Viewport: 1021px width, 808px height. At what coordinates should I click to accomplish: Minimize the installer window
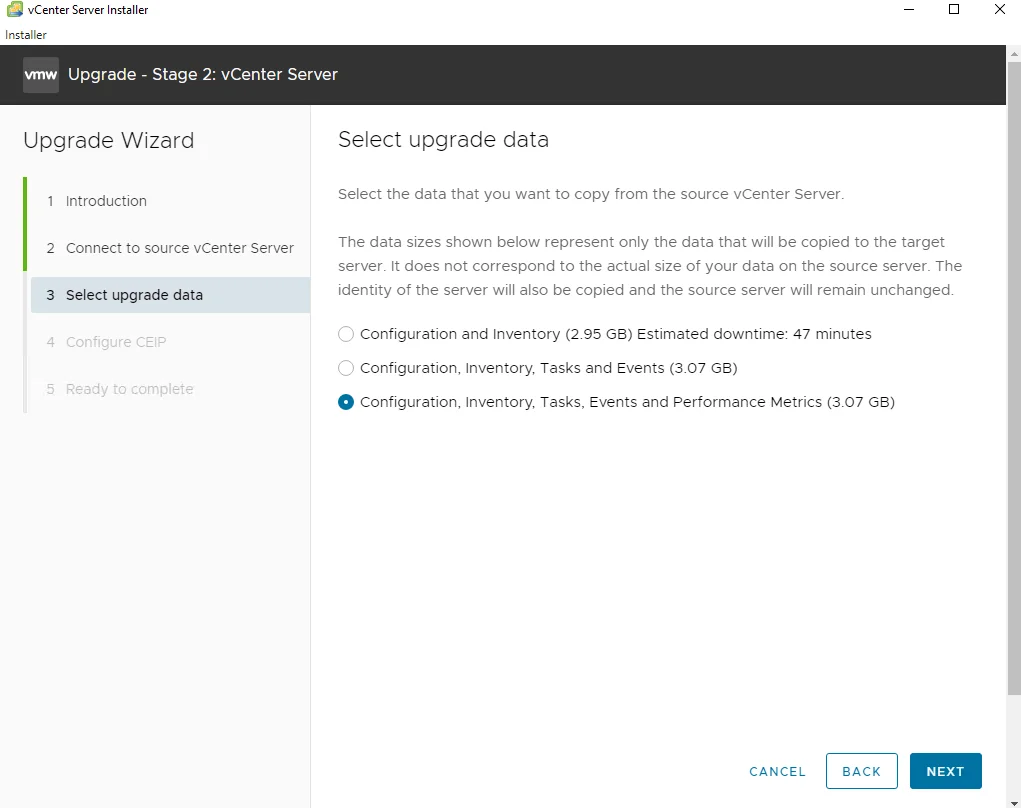(x=909, y=10)
